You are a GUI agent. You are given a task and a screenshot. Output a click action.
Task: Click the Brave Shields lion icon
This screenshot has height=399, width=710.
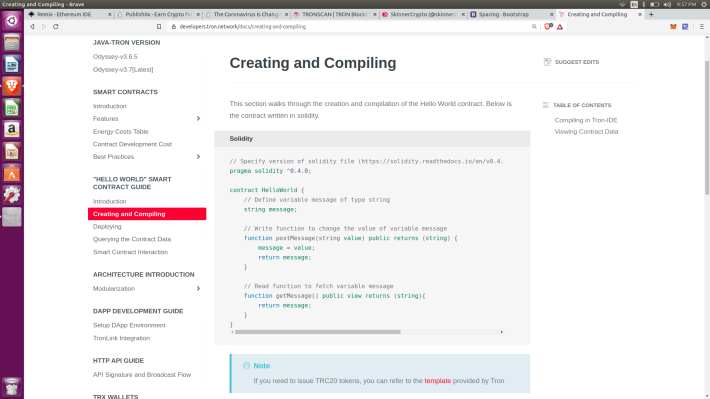(x=548, y=27)
